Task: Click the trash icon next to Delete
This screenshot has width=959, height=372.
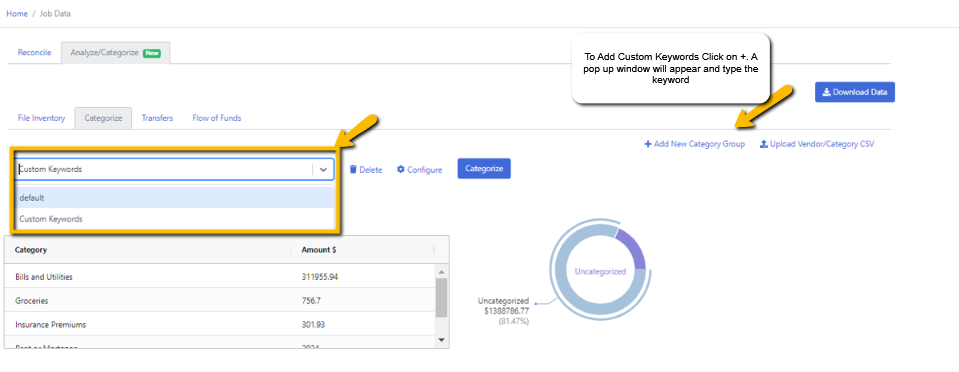Action: [x=353, y=169]
